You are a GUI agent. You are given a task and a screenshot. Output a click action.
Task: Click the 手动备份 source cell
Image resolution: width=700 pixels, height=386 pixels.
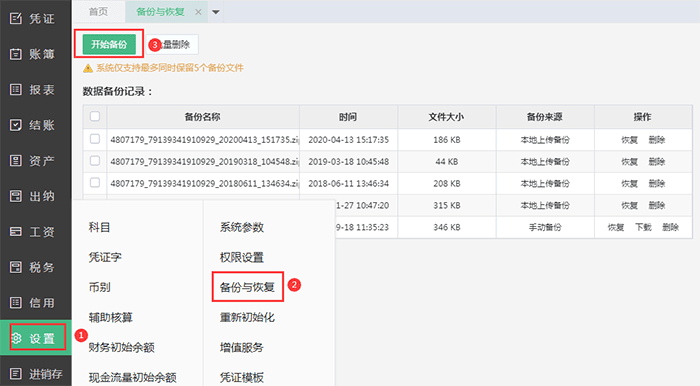[x=545, y=227]
